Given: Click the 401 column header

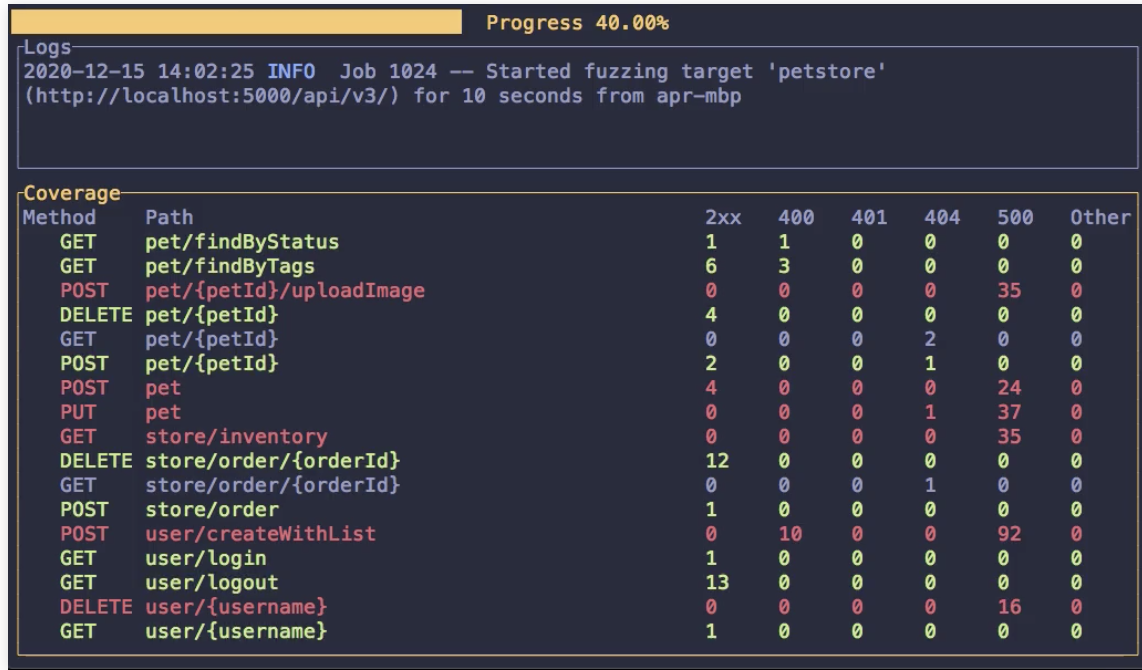Looking at the screenshot, I should pos(869,217).
